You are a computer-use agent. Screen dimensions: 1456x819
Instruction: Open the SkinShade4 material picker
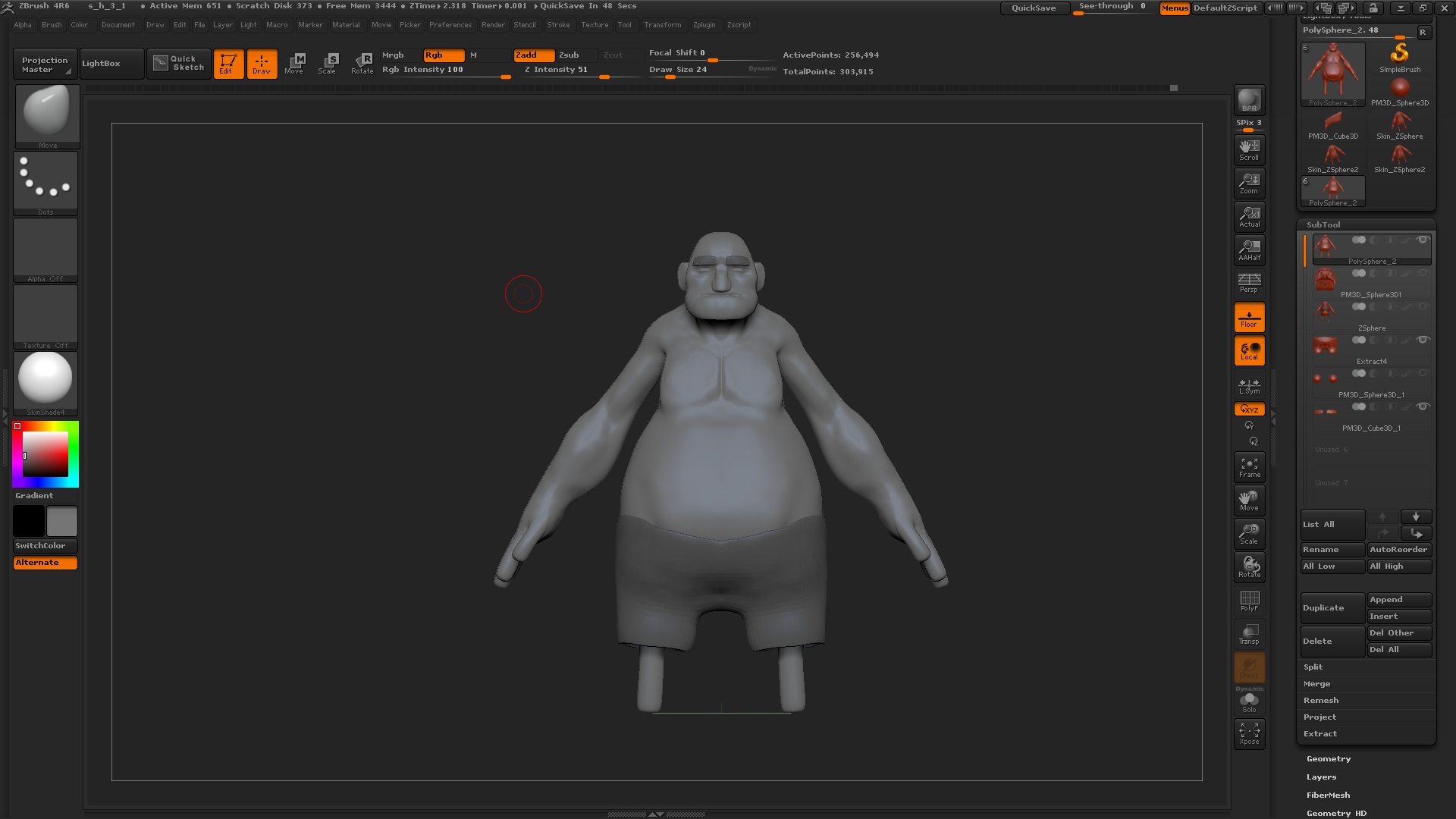click(x=45, y=377)
